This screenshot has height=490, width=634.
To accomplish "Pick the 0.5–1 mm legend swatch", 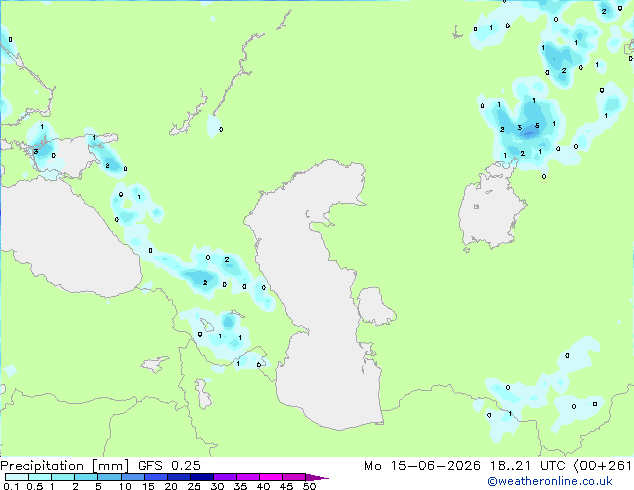I will point(40,477).
